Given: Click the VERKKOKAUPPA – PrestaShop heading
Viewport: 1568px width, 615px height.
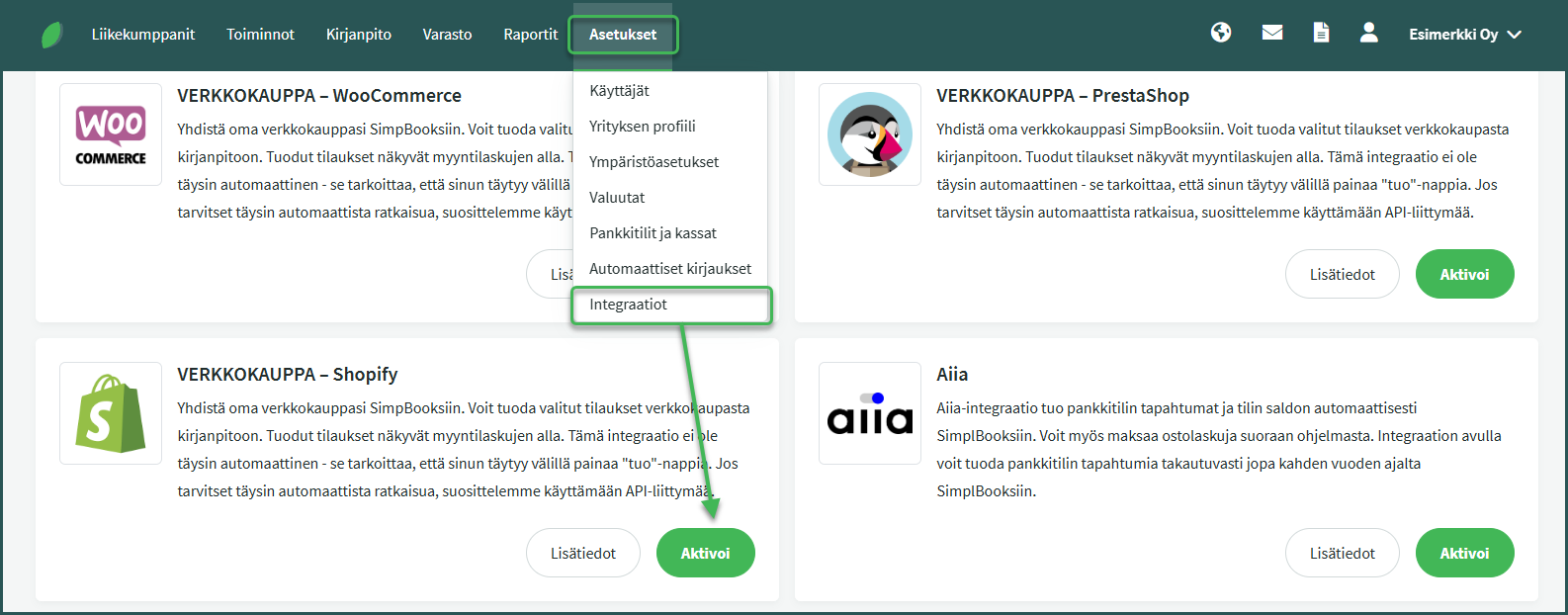Looking at the screenshot, I should [x=1063, y=96].
